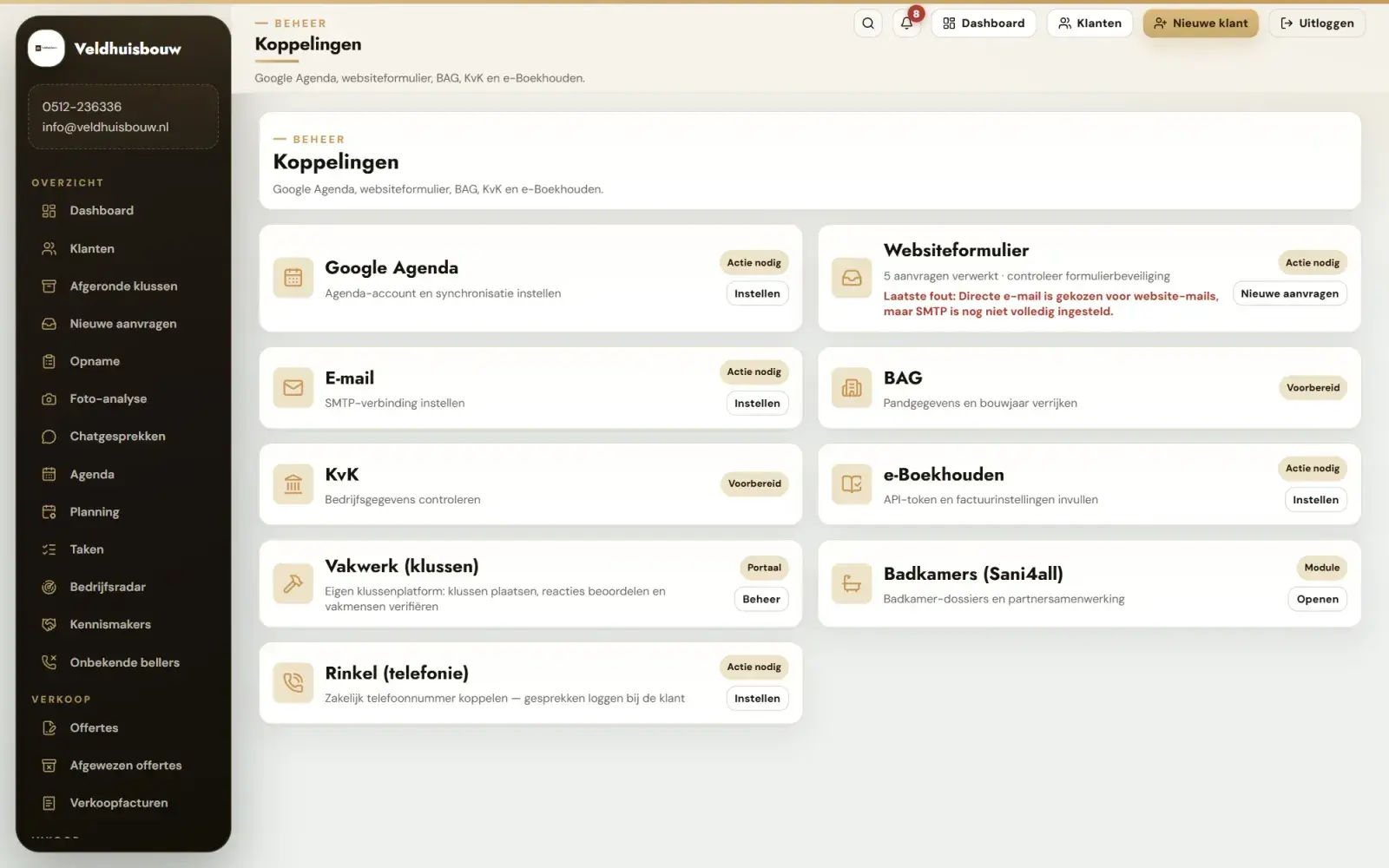Click Instellen on the Rinkel card
The width and height of the screenshot is (1389, 868).
click(757, 699)
